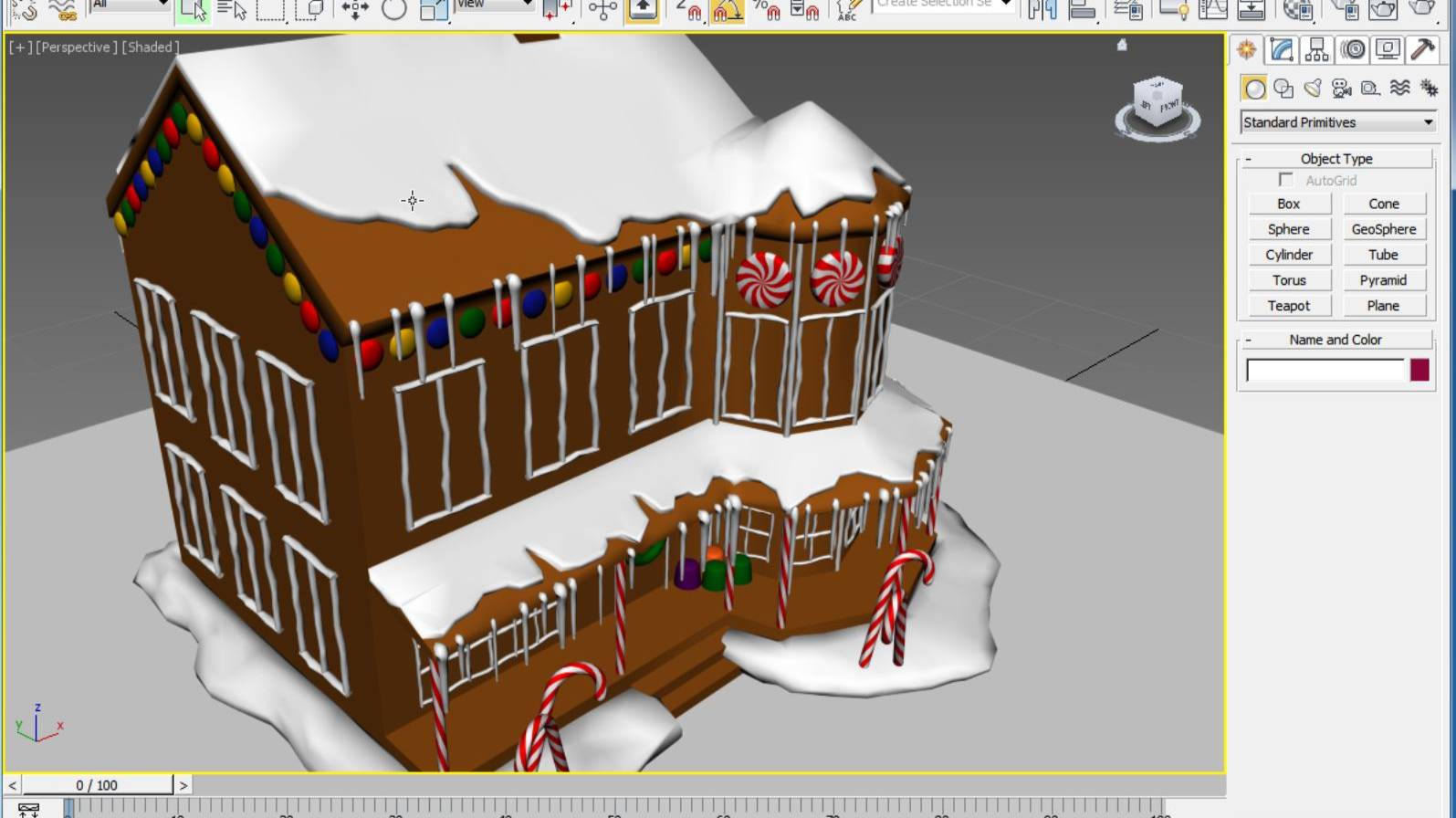Image resolution: width=1456 pixels, height=818 pixels.
Task: Switch to the Modify panel tab
Action: point(1282,50)
